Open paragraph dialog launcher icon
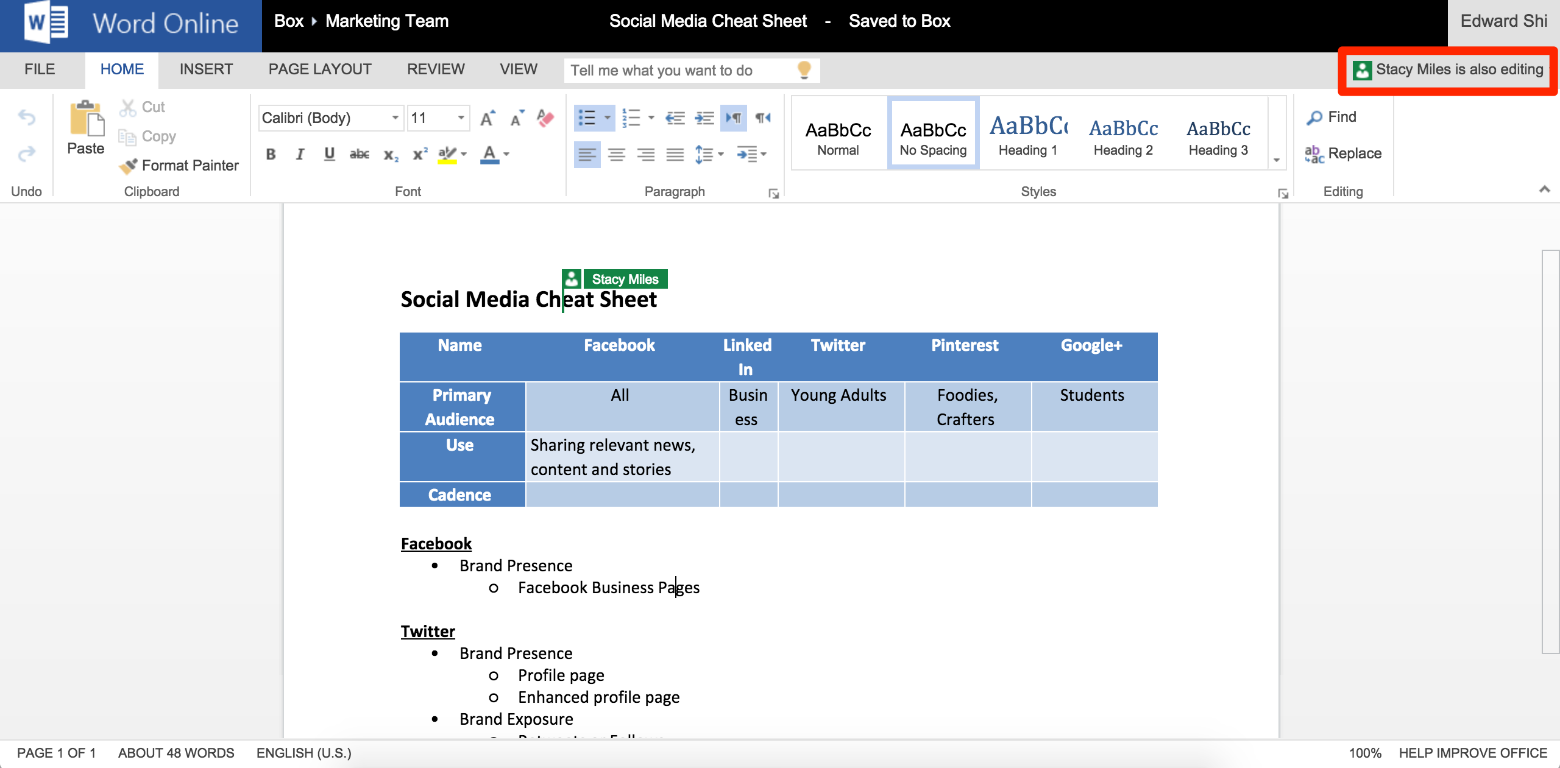Screen dimensions: 1560x768 click(x=773, y=194)
